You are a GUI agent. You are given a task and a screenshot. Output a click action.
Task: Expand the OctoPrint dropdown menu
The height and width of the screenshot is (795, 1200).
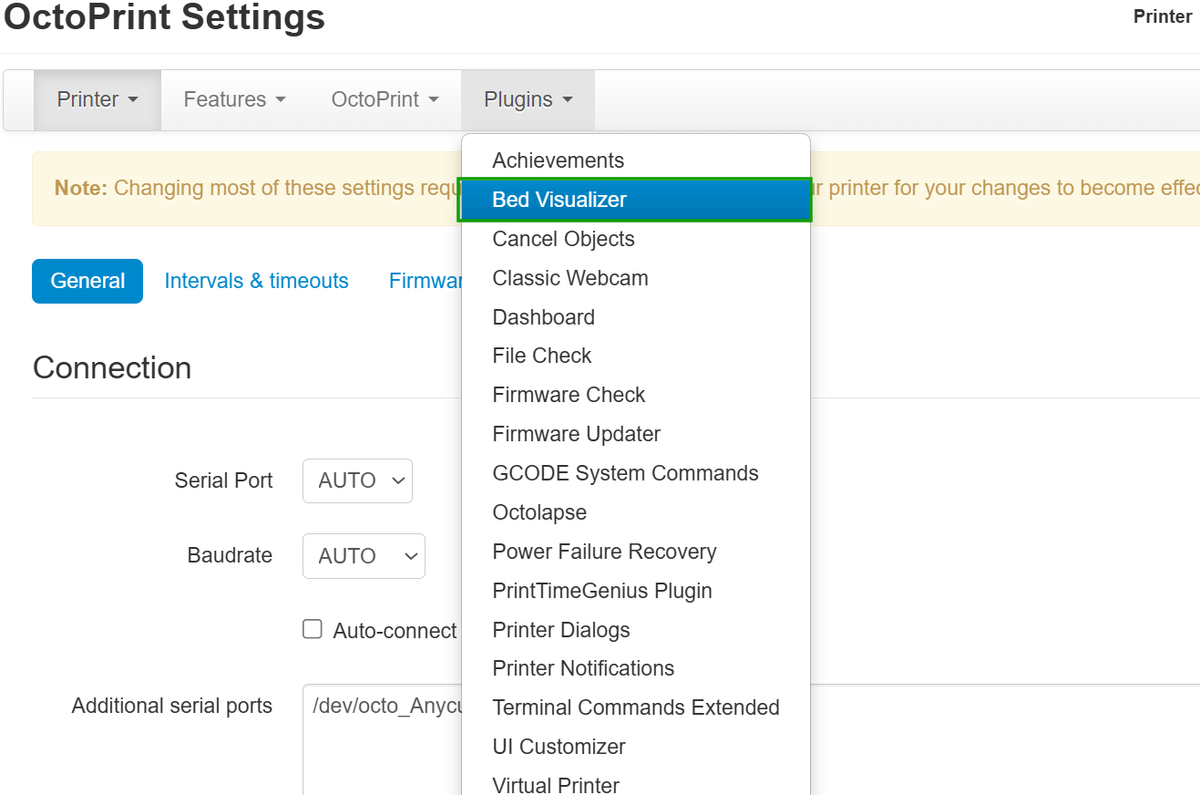coord(385,100)
